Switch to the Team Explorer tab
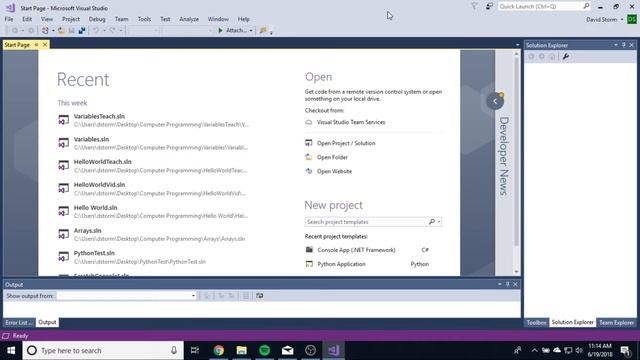Screen dimensions: 640x360 pos(616,322)
